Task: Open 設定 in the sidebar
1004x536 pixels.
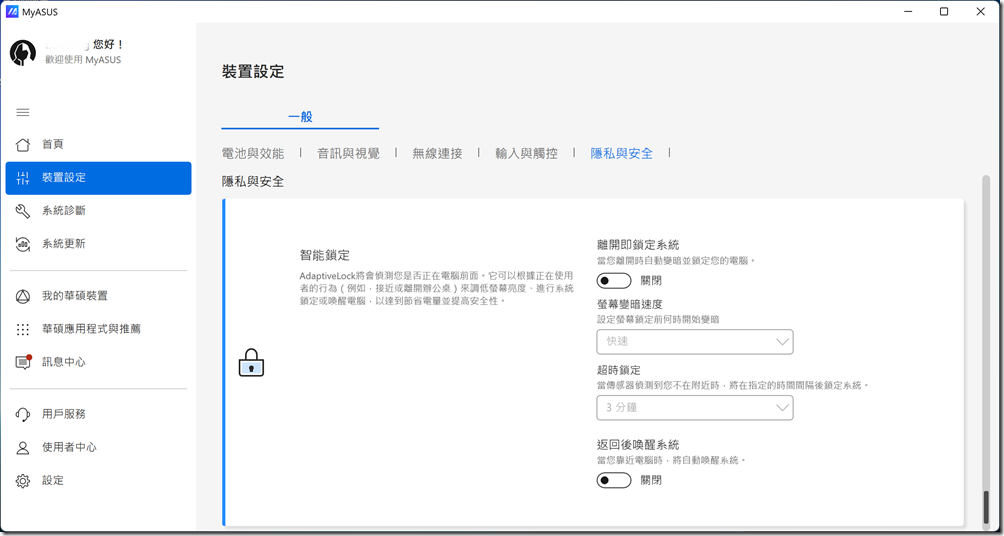Action: pyautogui.click(x=53, y=481)
